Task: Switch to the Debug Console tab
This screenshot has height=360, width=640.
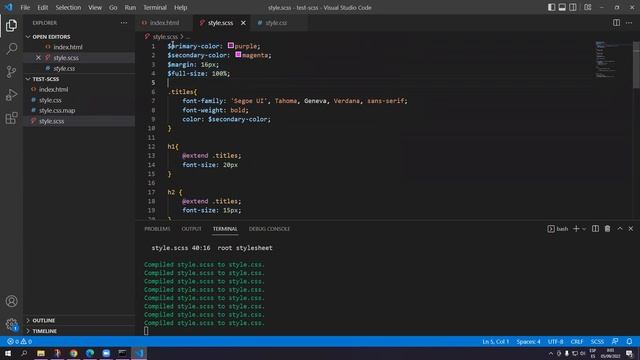Action: [269, 229]
